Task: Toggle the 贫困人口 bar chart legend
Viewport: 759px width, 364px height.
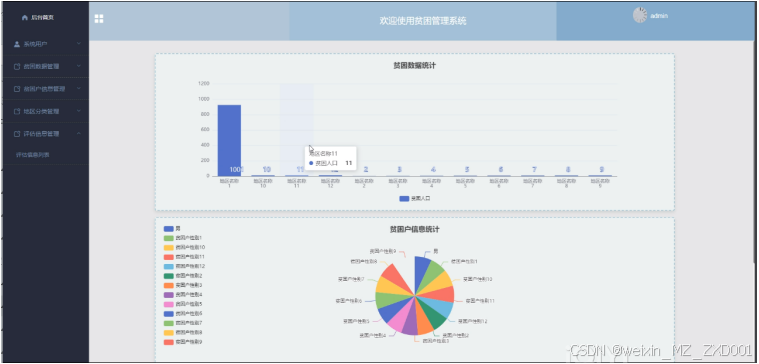Action: [x=415, y=198]
